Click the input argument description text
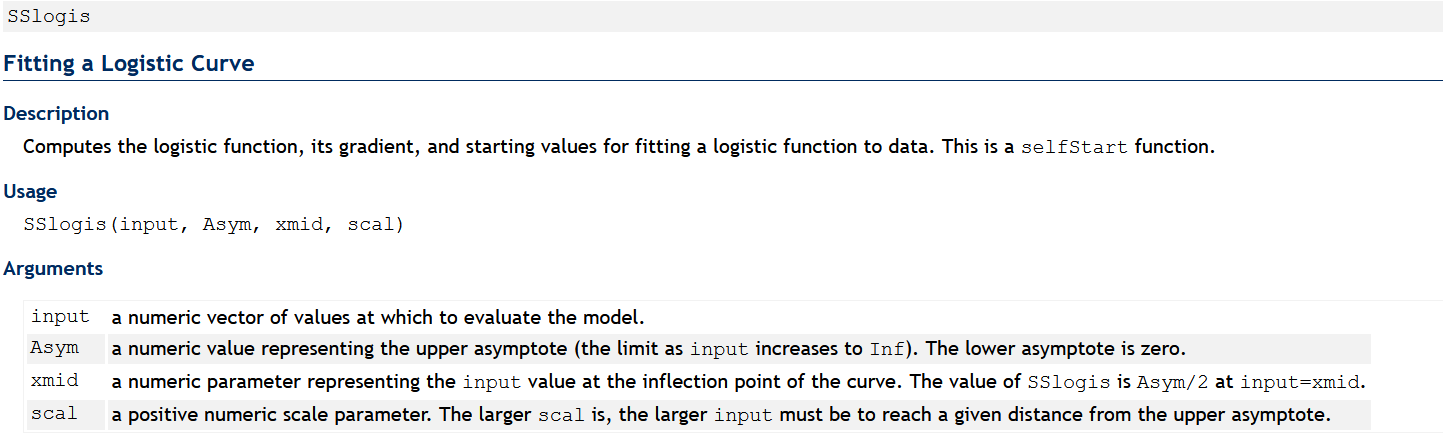The height and width of the screenshot is (448, 1443). tap(378, 318)
